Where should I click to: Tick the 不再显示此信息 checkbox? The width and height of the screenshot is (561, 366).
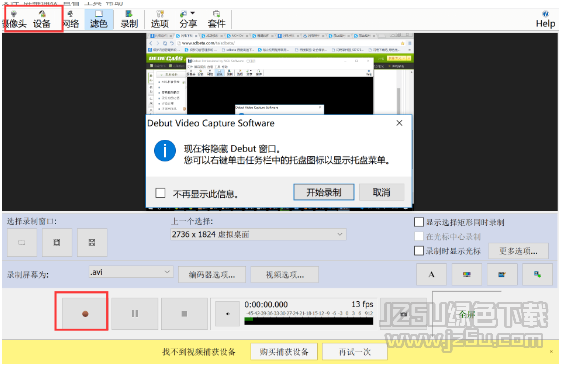coord(160,193)
